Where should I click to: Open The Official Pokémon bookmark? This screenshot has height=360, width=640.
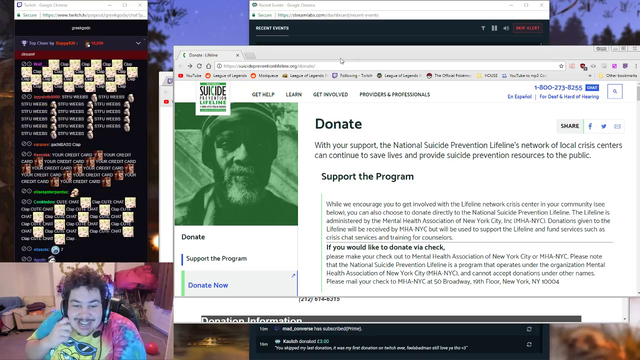point(449,76)
